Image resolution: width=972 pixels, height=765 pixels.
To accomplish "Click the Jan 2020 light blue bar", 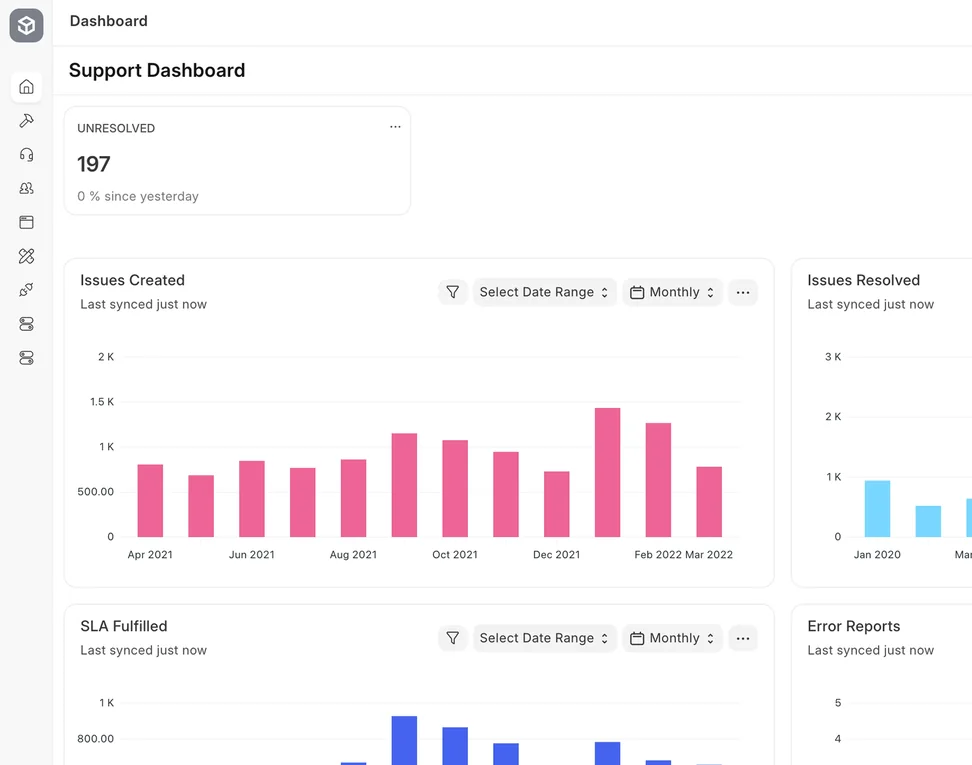I will [877, 509].
